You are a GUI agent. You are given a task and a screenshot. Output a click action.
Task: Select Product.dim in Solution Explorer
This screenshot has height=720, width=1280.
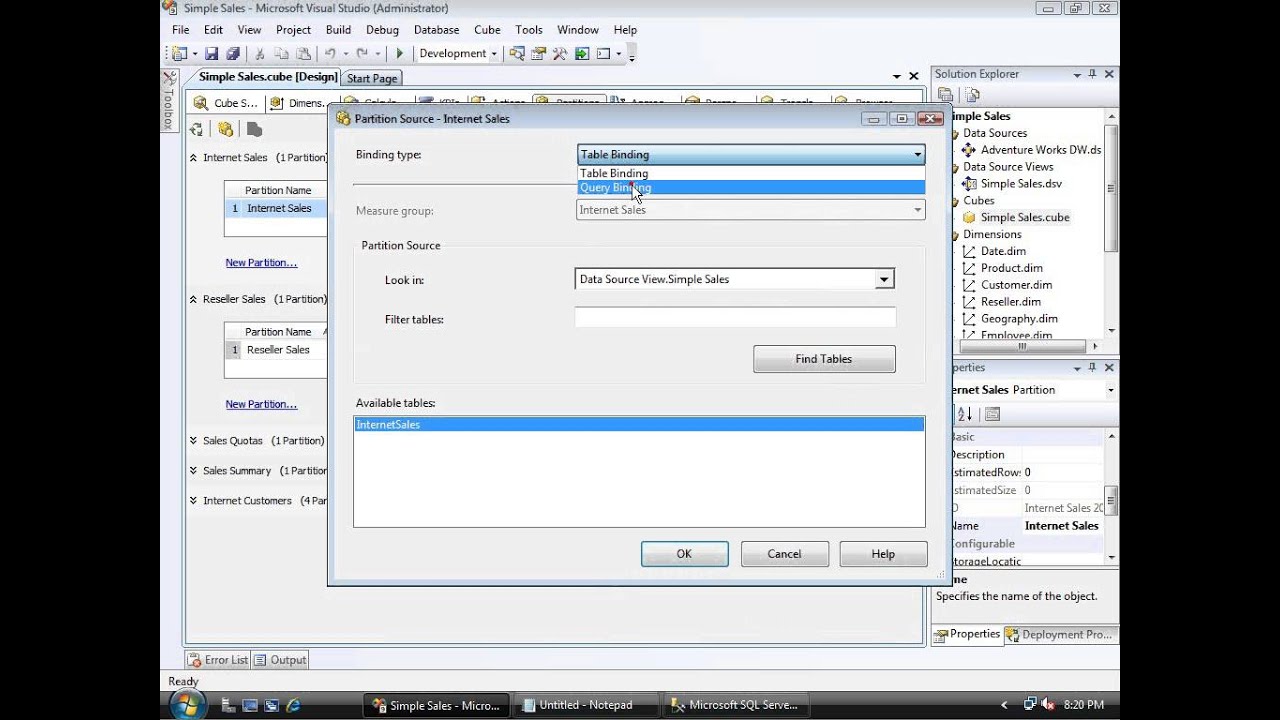tap(1012, 268)
